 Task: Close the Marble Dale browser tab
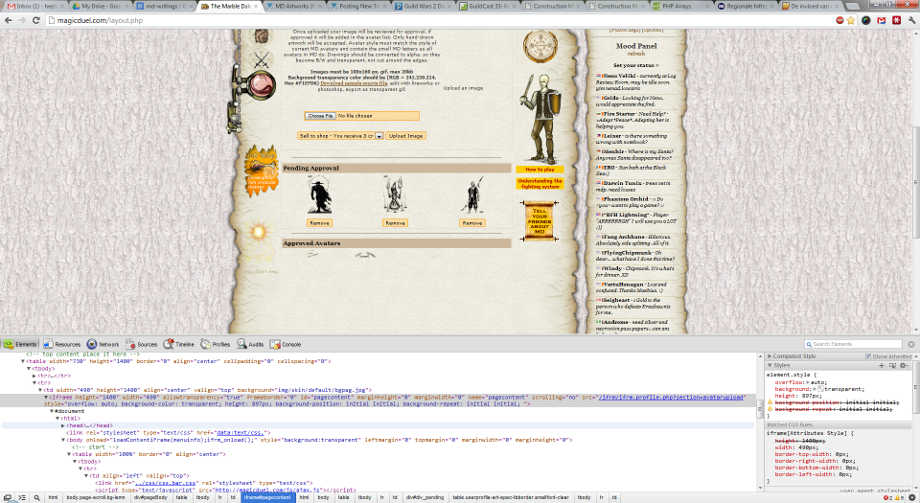point(255,6)
